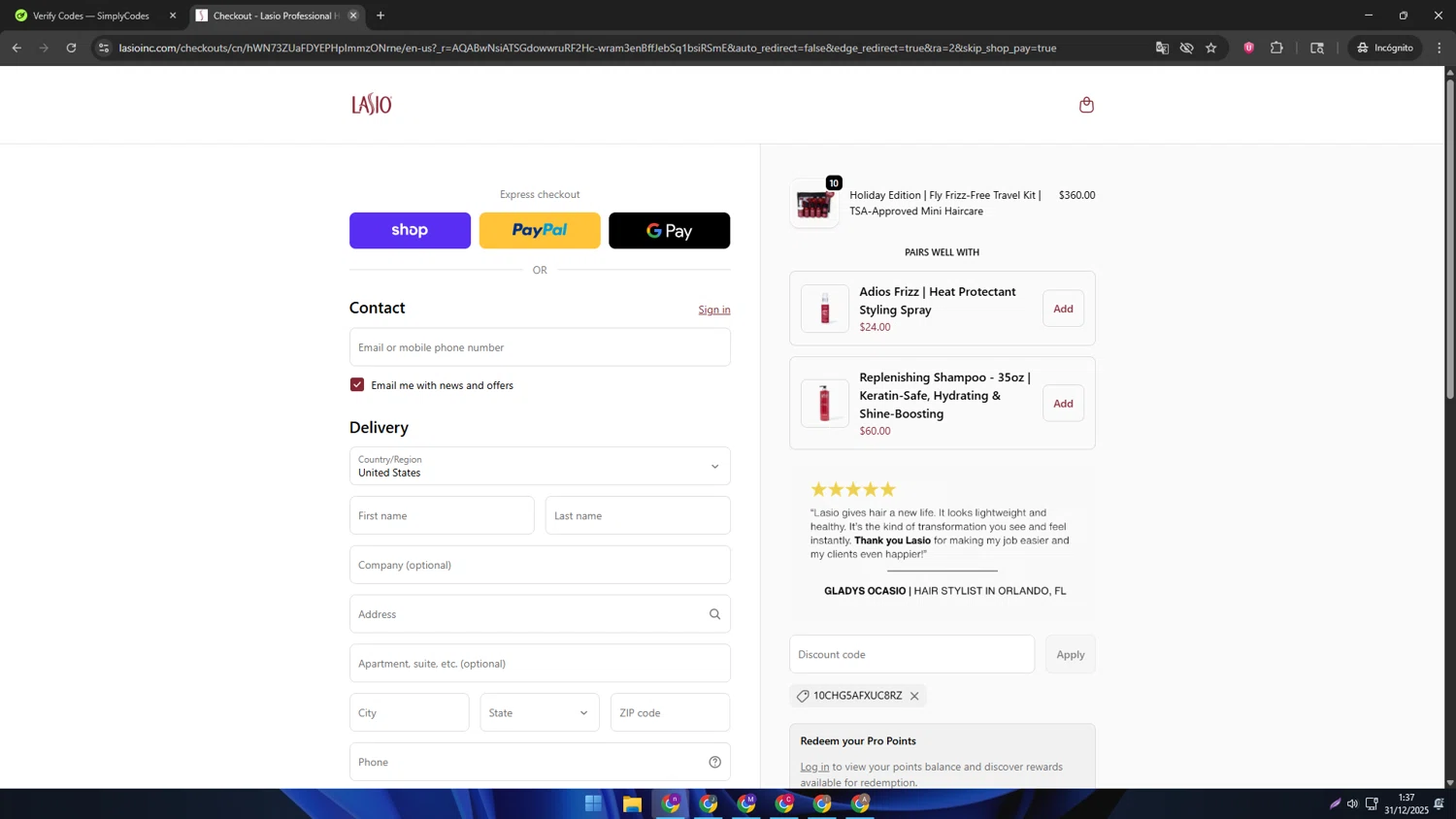Image resolution: width=1456 pixels, height=819 pixels.
Task: Click the Discount code input field
Action: coord(911,655)
